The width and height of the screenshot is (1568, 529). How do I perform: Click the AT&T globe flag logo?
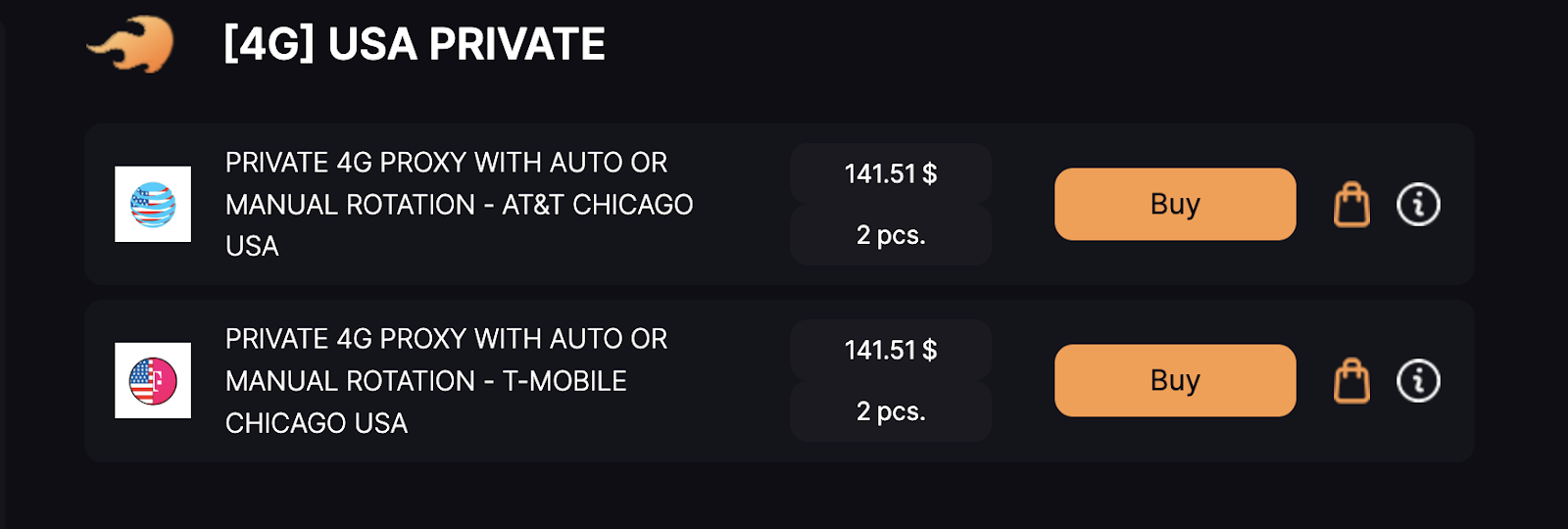[x=153, y=205]
